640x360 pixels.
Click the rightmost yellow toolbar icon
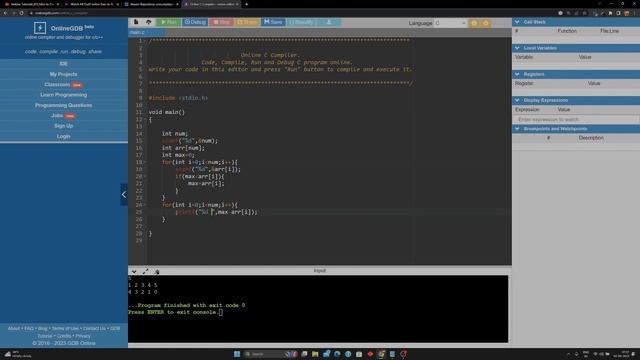tap(486, 23)
